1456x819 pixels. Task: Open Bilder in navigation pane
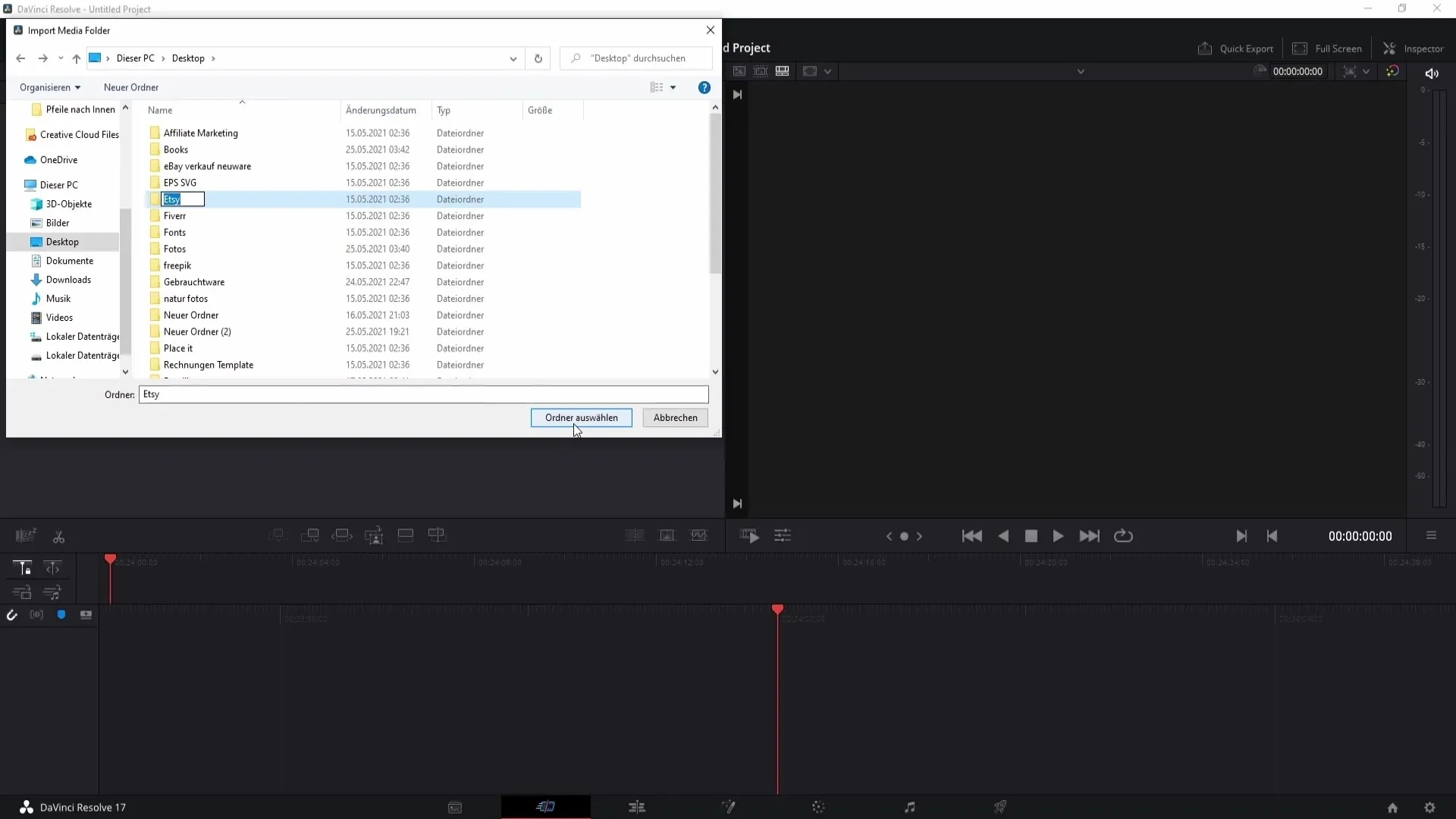click(57, 223)
